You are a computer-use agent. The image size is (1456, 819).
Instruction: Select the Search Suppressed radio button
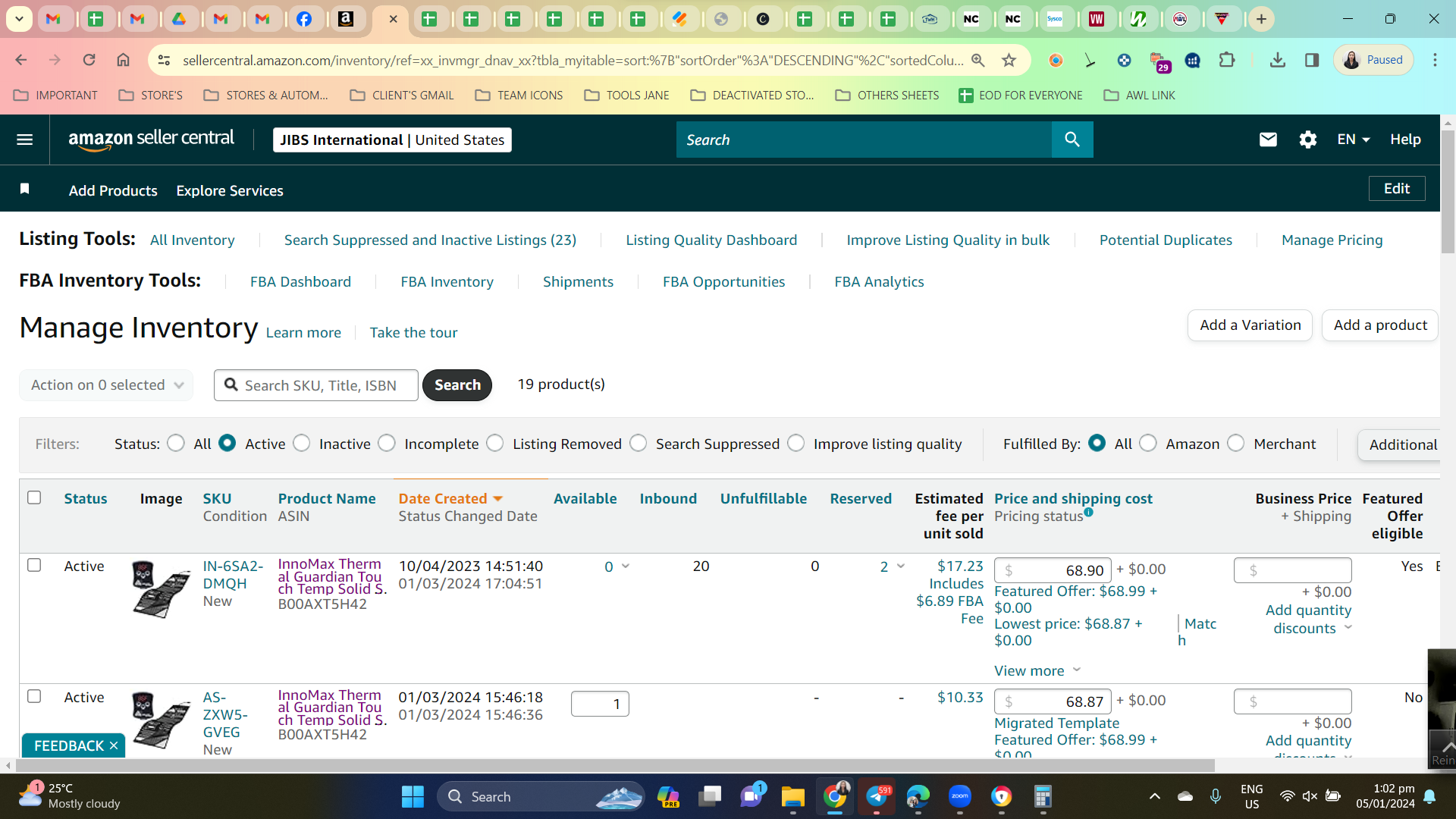[639, 443]
